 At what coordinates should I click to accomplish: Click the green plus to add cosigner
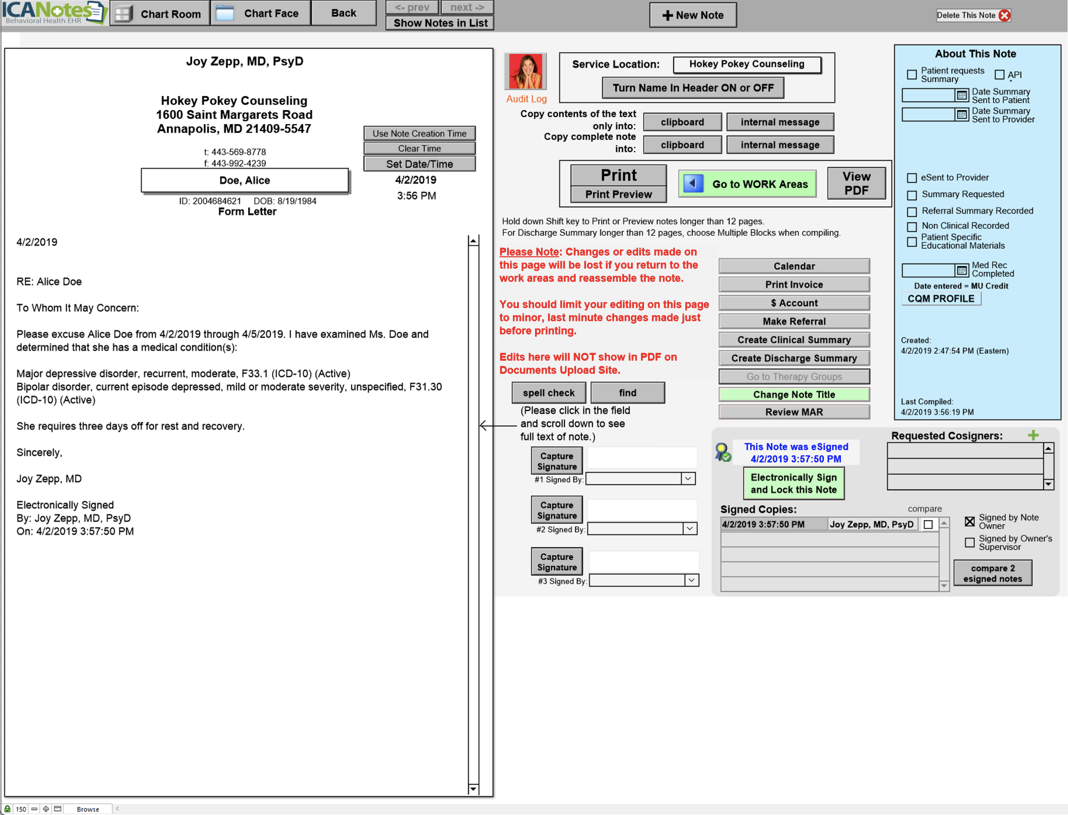[x=1033, y=435]
